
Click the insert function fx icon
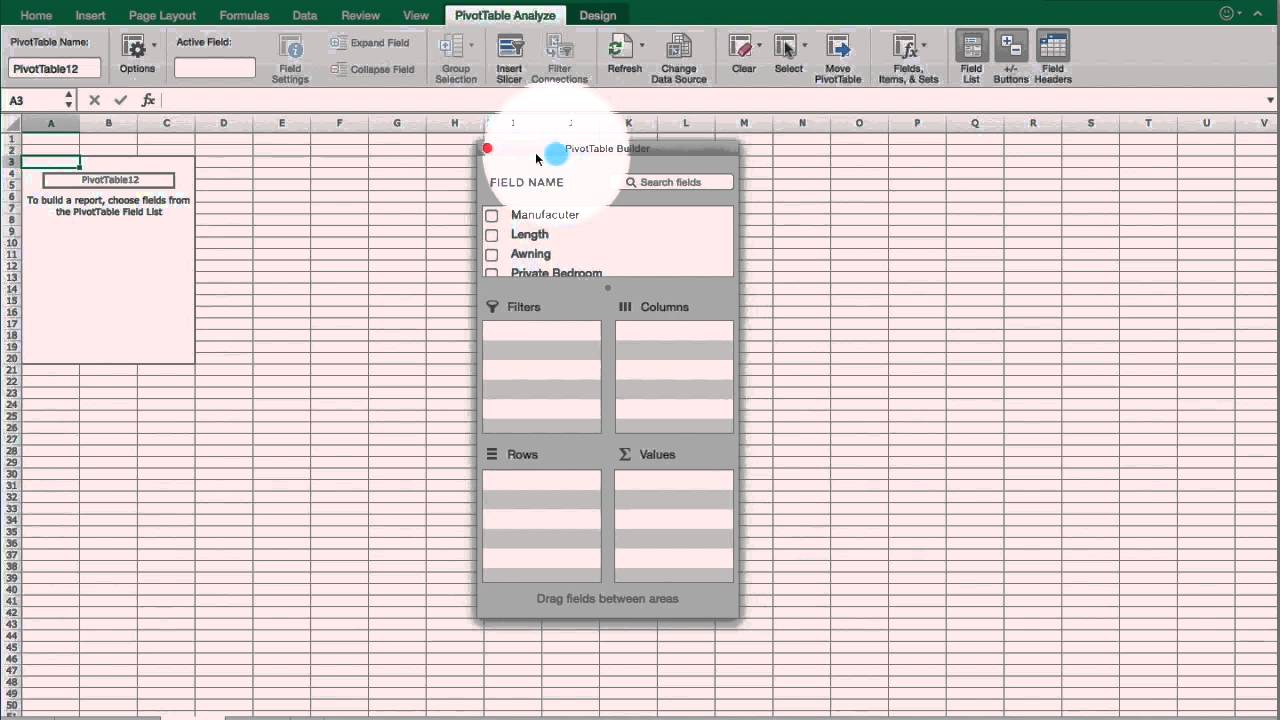click(148, 100)
